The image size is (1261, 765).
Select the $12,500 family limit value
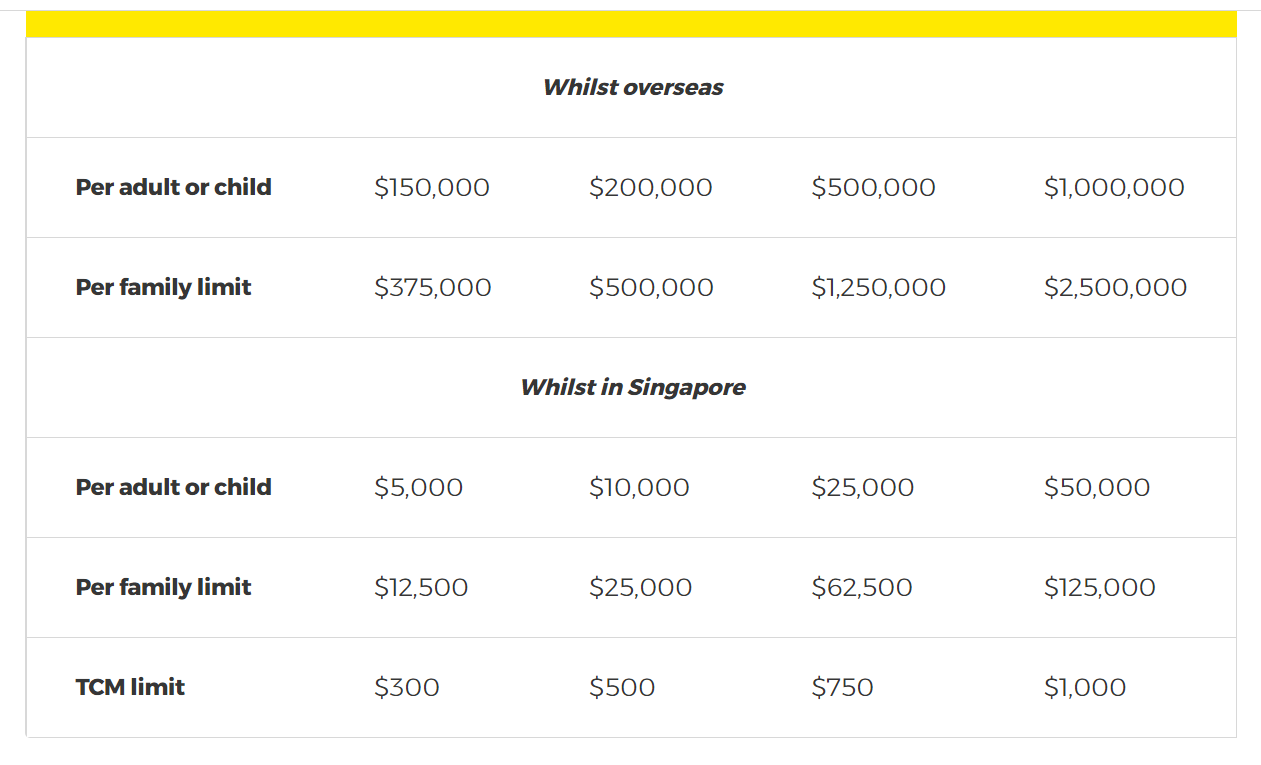pyautogui.click(x=421, y=587)
